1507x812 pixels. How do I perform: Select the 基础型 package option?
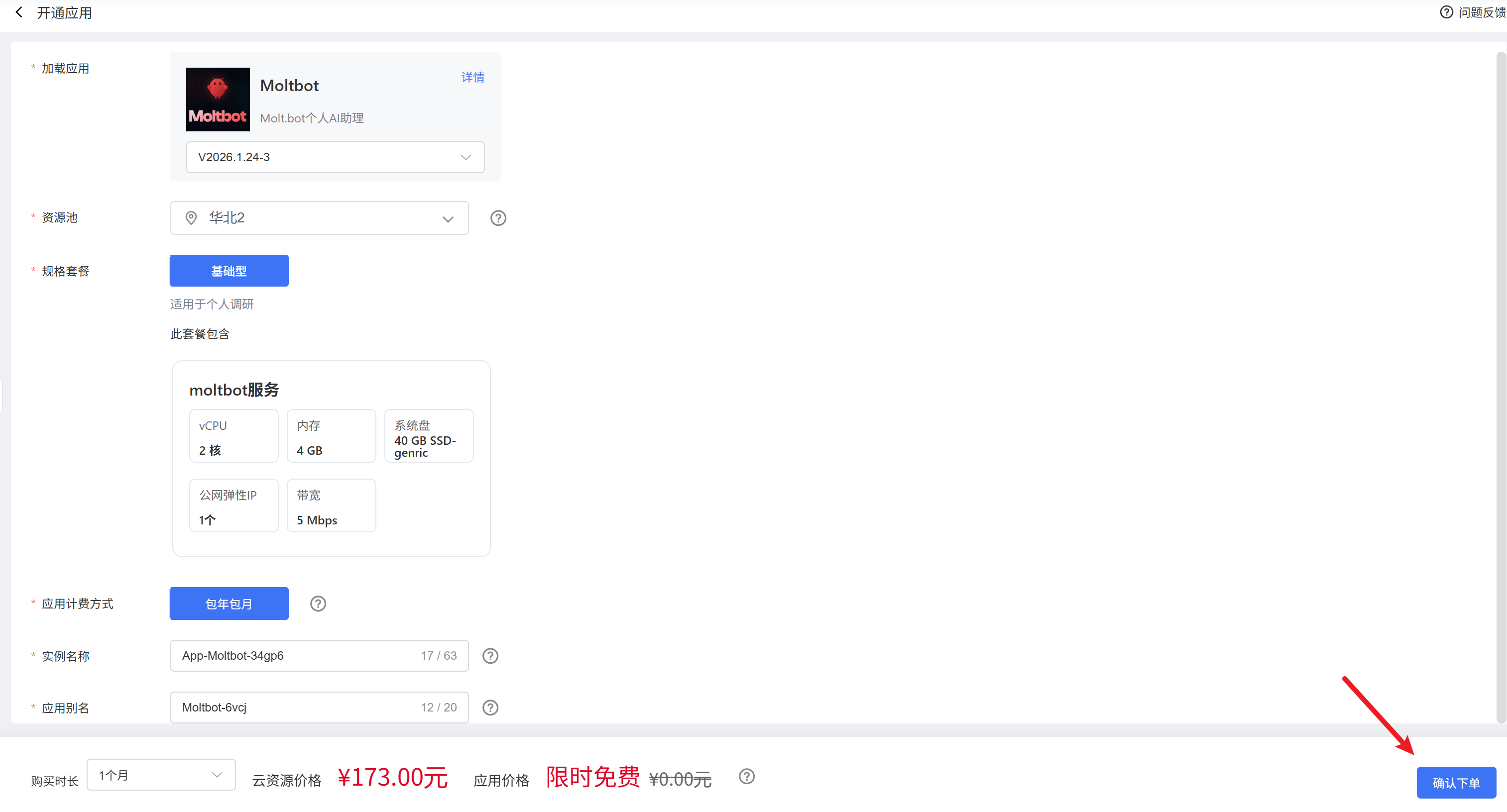pyautogui.click(x=229, y=271)
